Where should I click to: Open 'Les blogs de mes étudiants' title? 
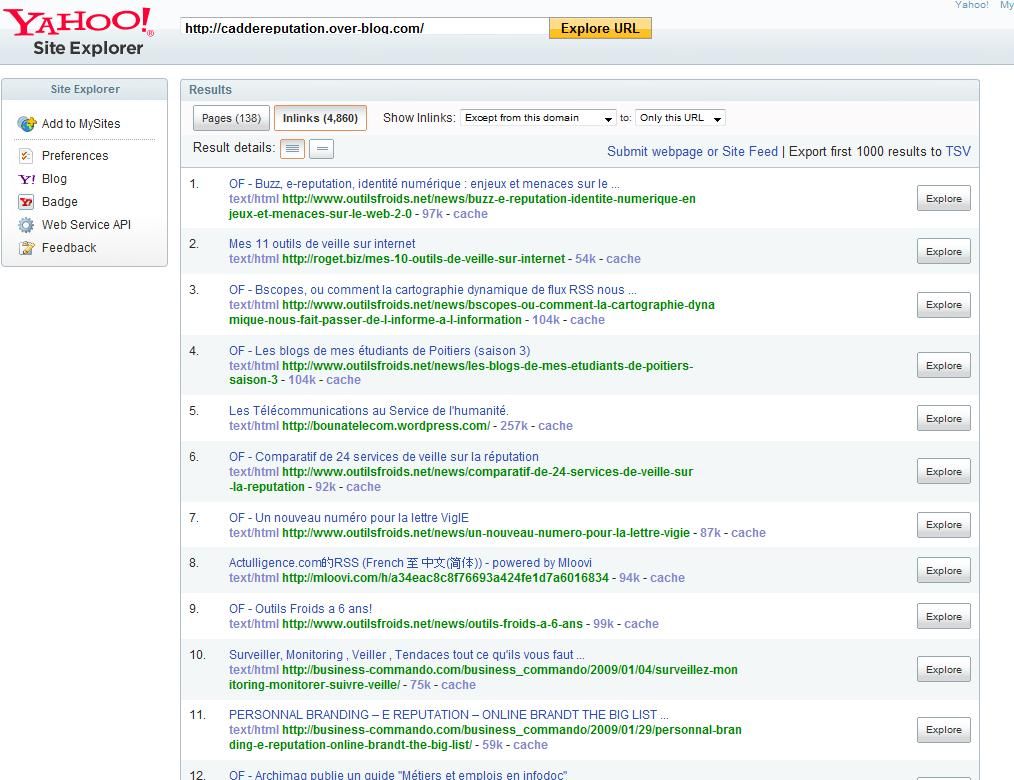(x=380, y=351)
